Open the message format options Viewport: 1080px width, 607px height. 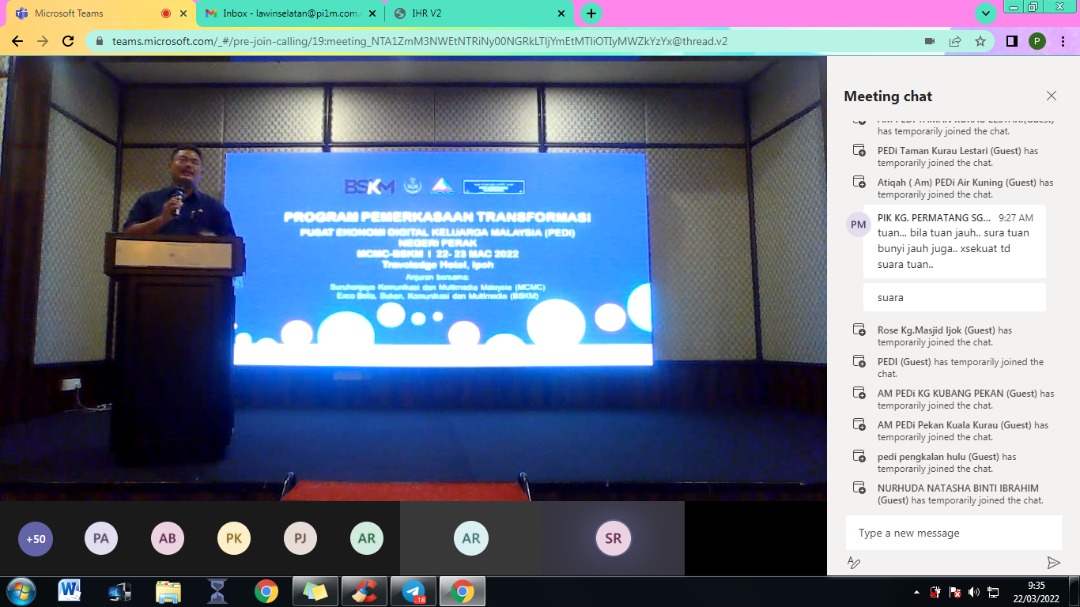(853, 563)
